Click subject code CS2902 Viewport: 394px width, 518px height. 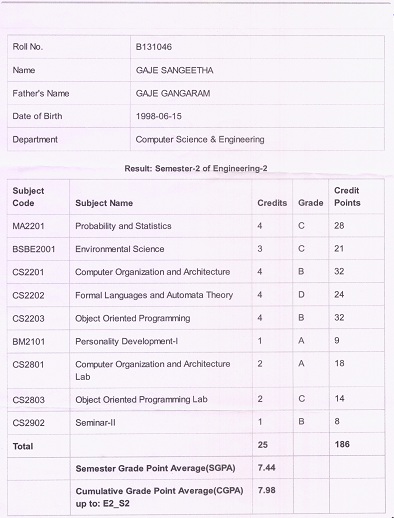coord(28,423)
